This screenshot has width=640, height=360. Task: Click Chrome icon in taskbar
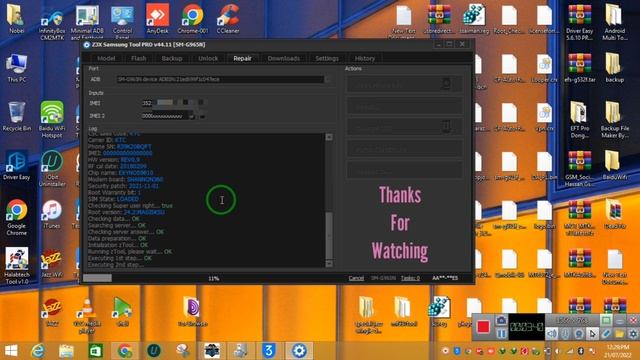124,351
